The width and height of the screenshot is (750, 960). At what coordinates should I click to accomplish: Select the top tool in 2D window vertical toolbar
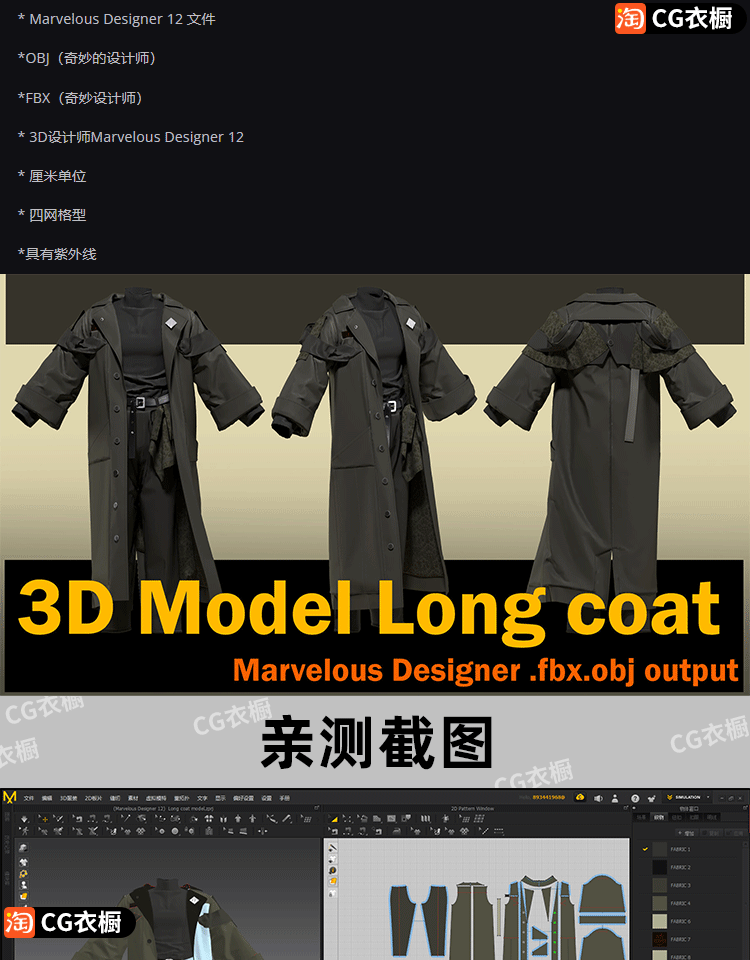click(333, 847)
